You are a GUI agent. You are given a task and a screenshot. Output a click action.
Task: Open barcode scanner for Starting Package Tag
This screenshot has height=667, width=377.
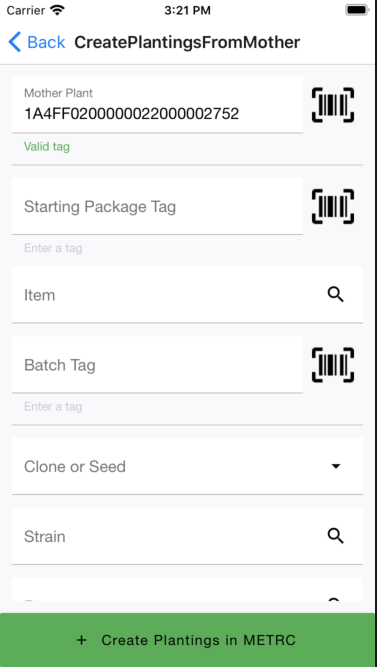point(333,206)
